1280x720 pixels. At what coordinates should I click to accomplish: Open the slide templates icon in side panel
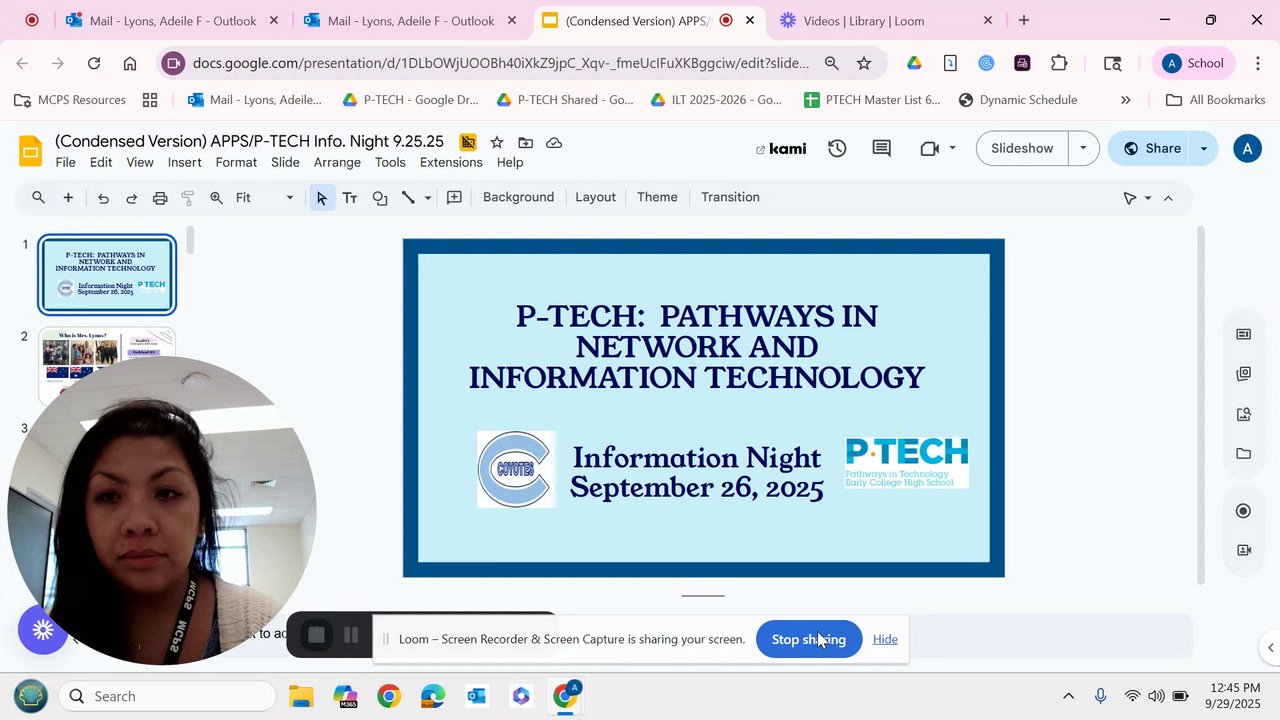[x=1243, y=334]
